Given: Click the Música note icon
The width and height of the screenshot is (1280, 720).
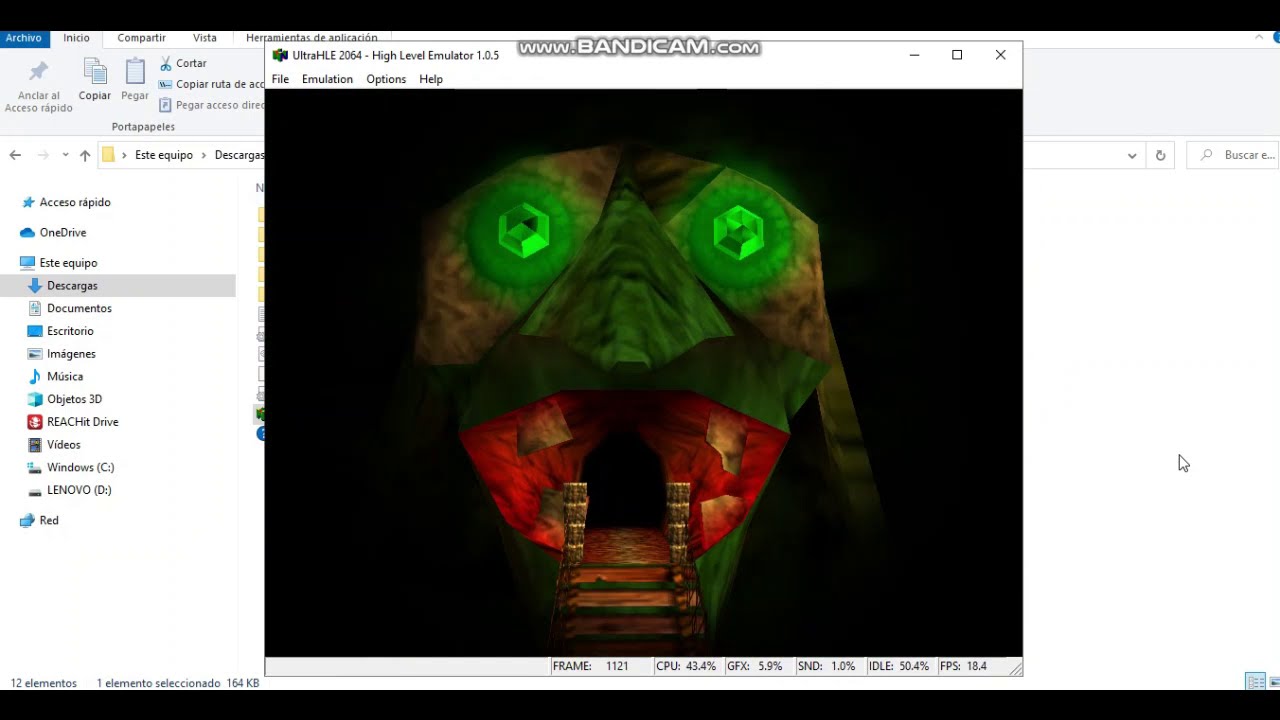Looking at the screenshot, I should pos(35,376).
